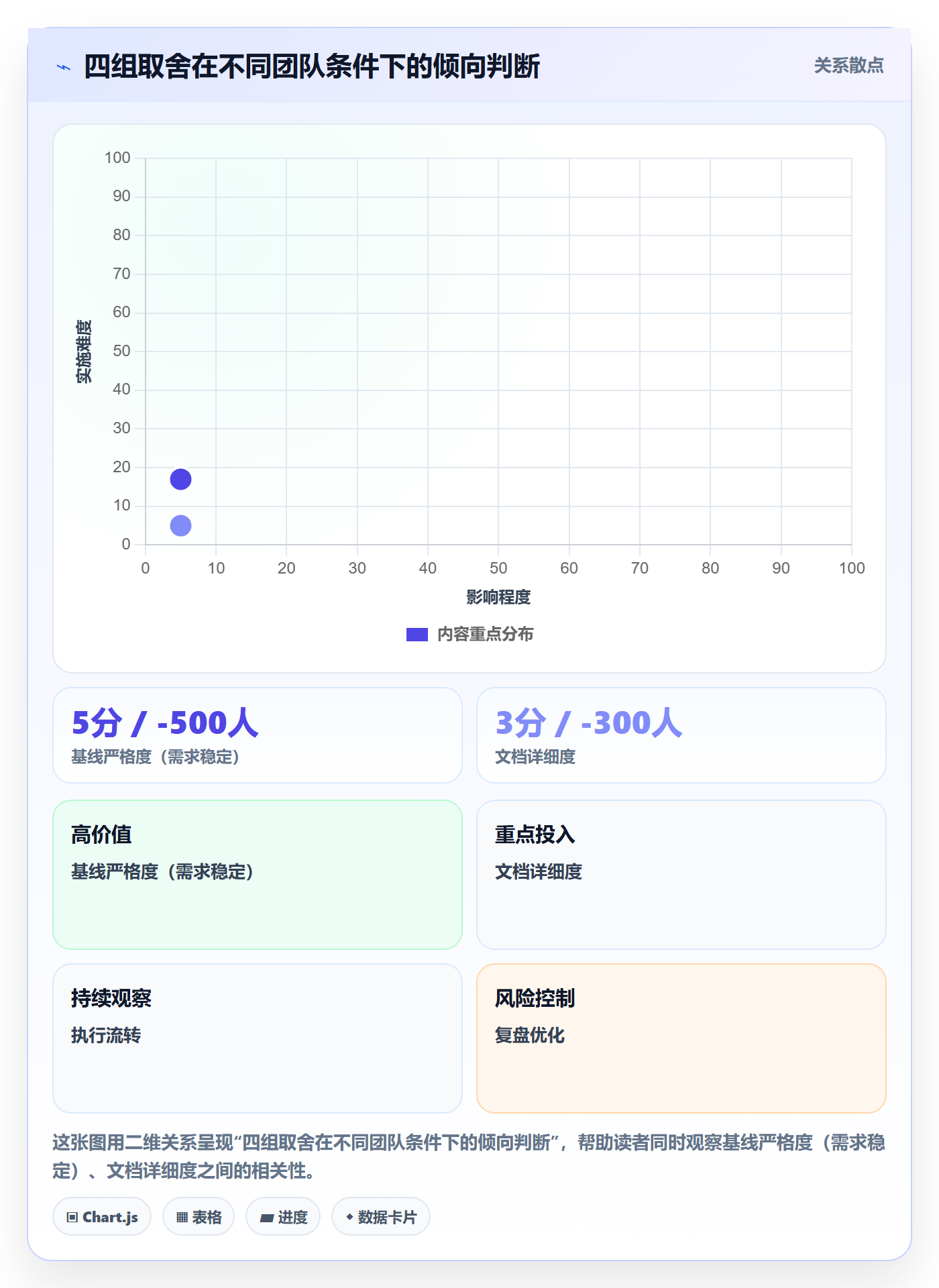
Task: Click the 影响程度 x-axis title
Action: pyautogui.click(x=498, y=597)
